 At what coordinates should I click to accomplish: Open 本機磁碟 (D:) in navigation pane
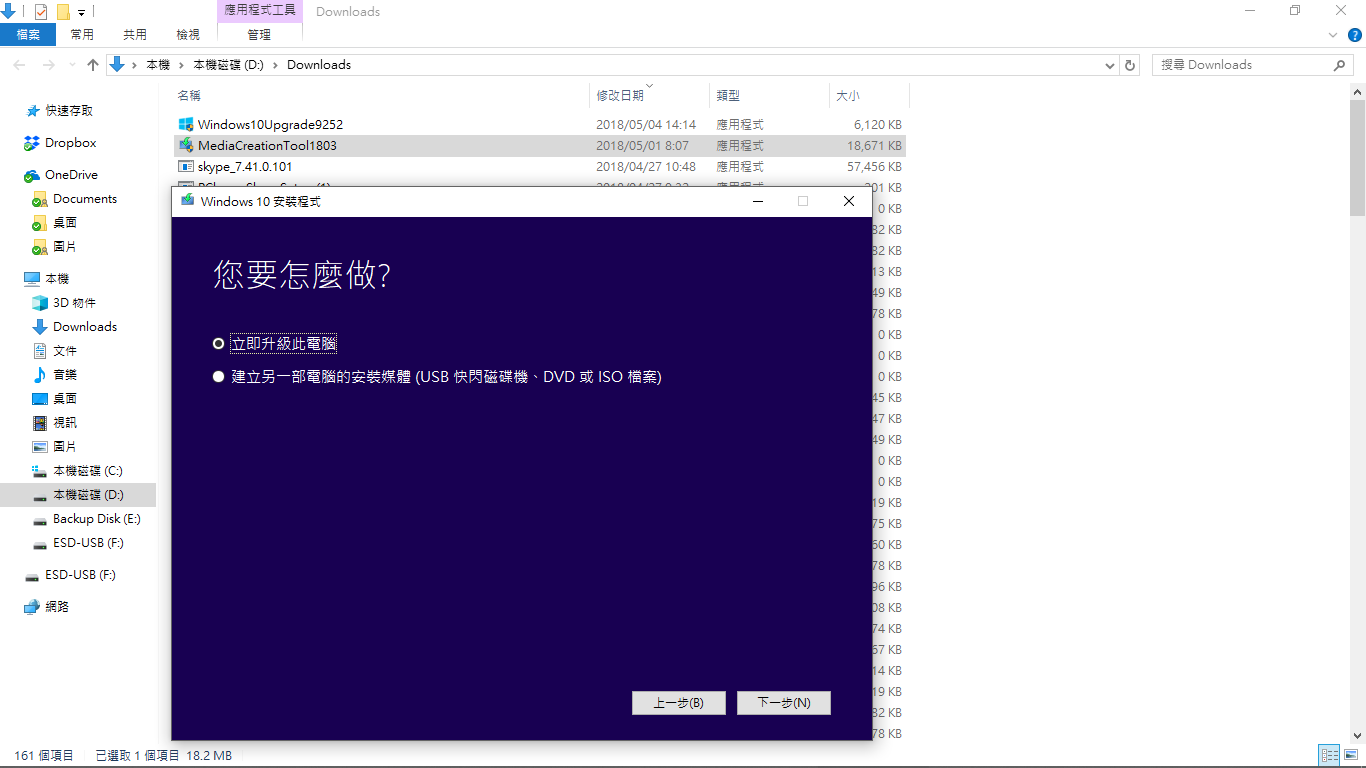click(77, 495)
